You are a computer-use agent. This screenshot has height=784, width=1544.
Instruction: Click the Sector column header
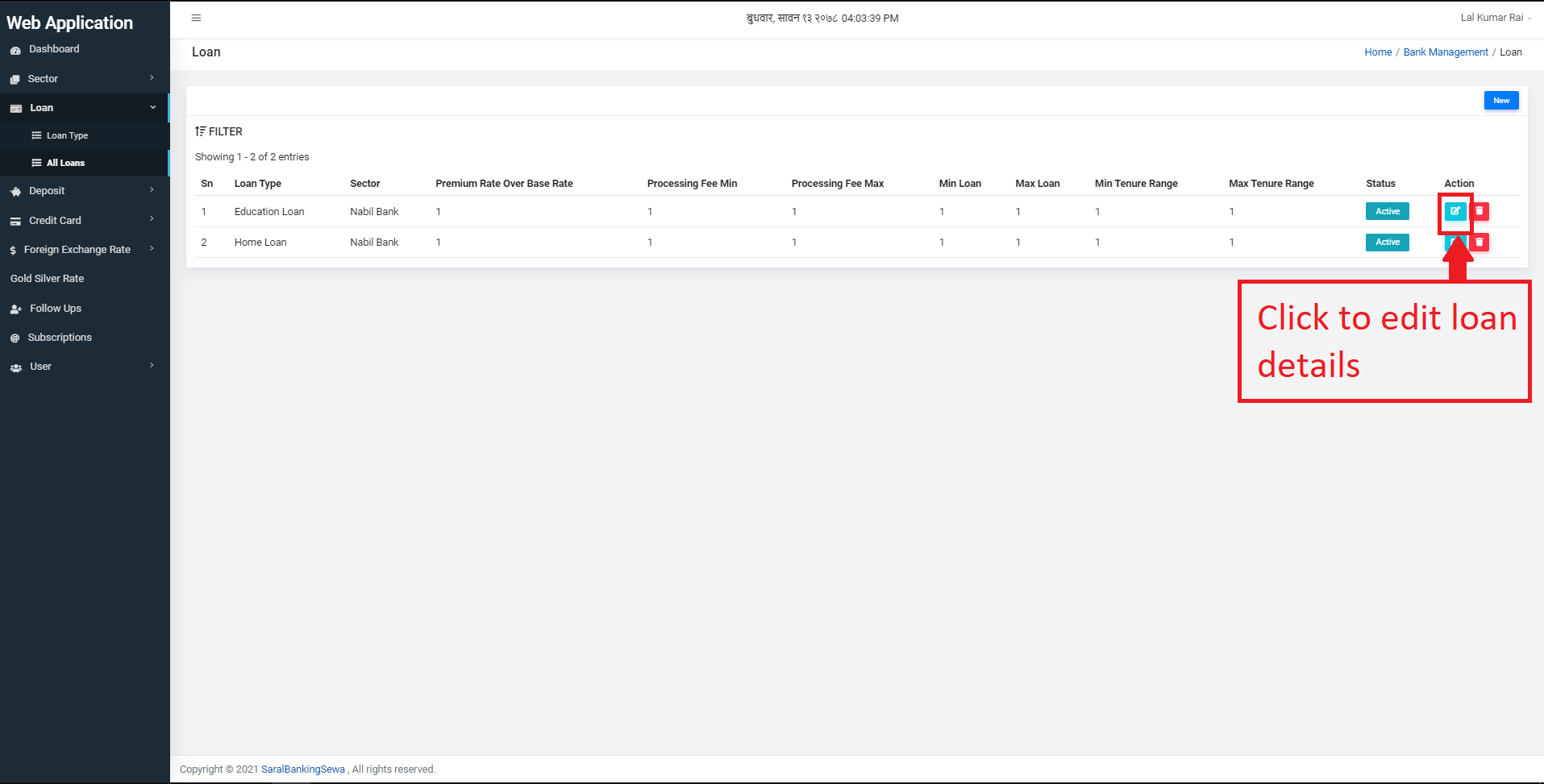365,184
